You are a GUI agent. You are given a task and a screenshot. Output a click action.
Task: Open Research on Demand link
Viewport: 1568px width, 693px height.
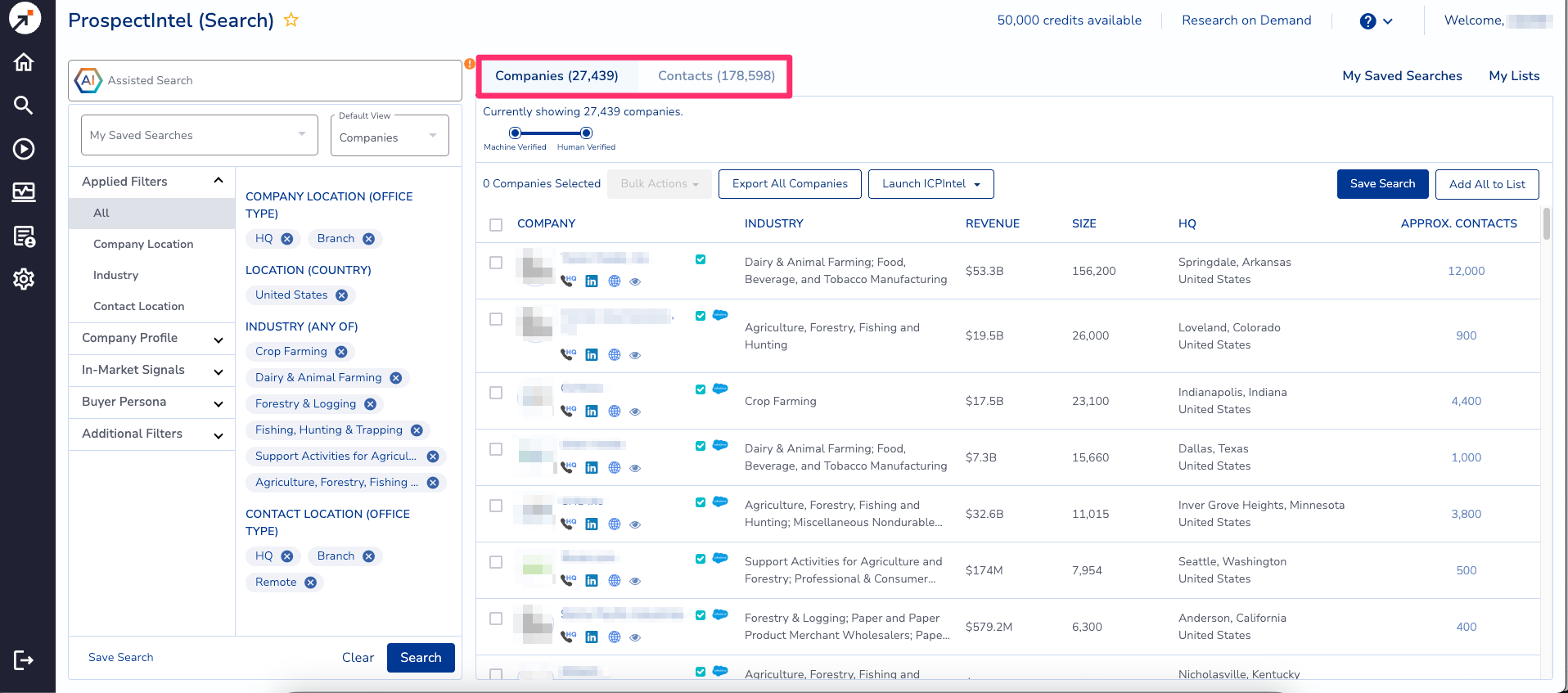click(1246, 20)
